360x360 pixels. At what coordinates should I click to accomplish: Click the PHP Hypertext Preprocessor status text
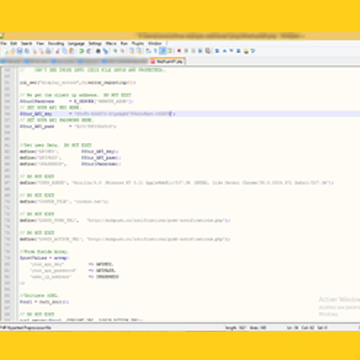pyautogui.click(x=26, y=328)
